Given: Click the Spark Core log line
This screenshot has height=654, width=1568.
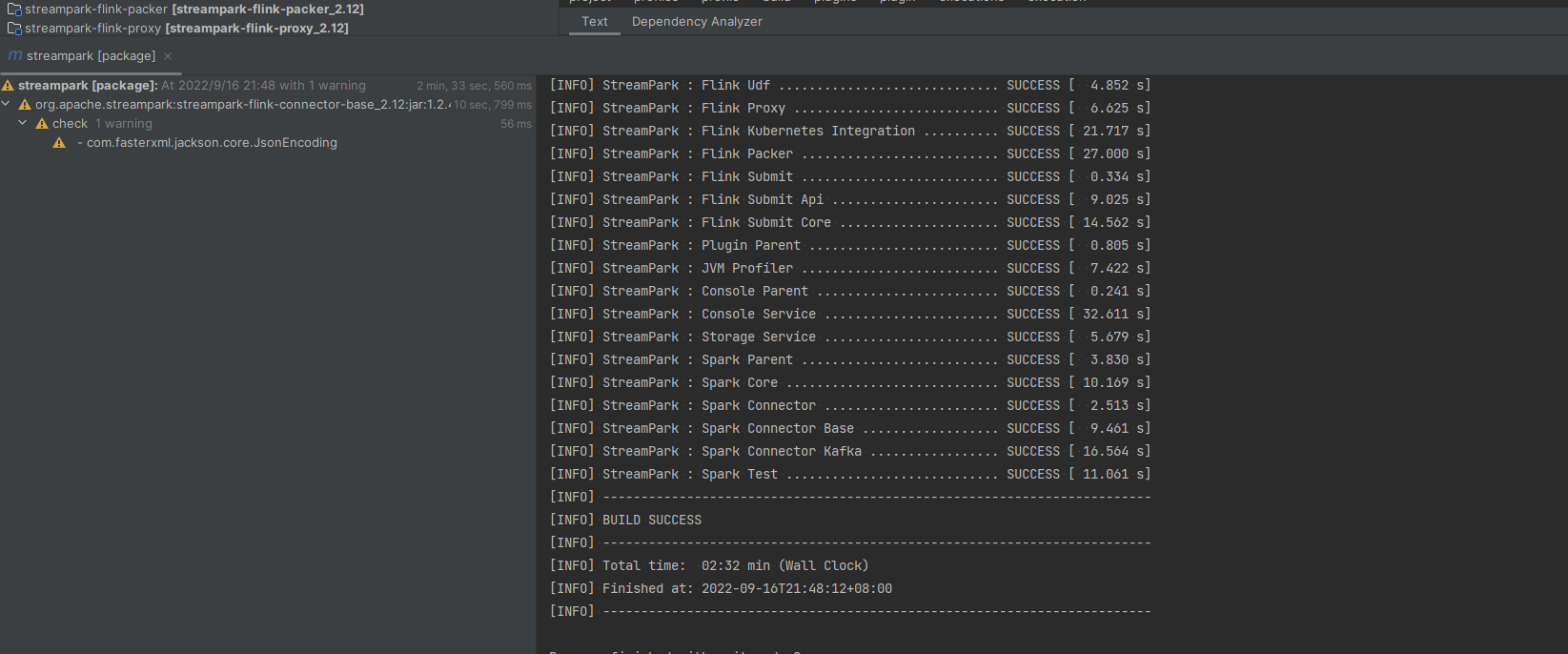Looking at the screenshot, I should tap(850, 383).
